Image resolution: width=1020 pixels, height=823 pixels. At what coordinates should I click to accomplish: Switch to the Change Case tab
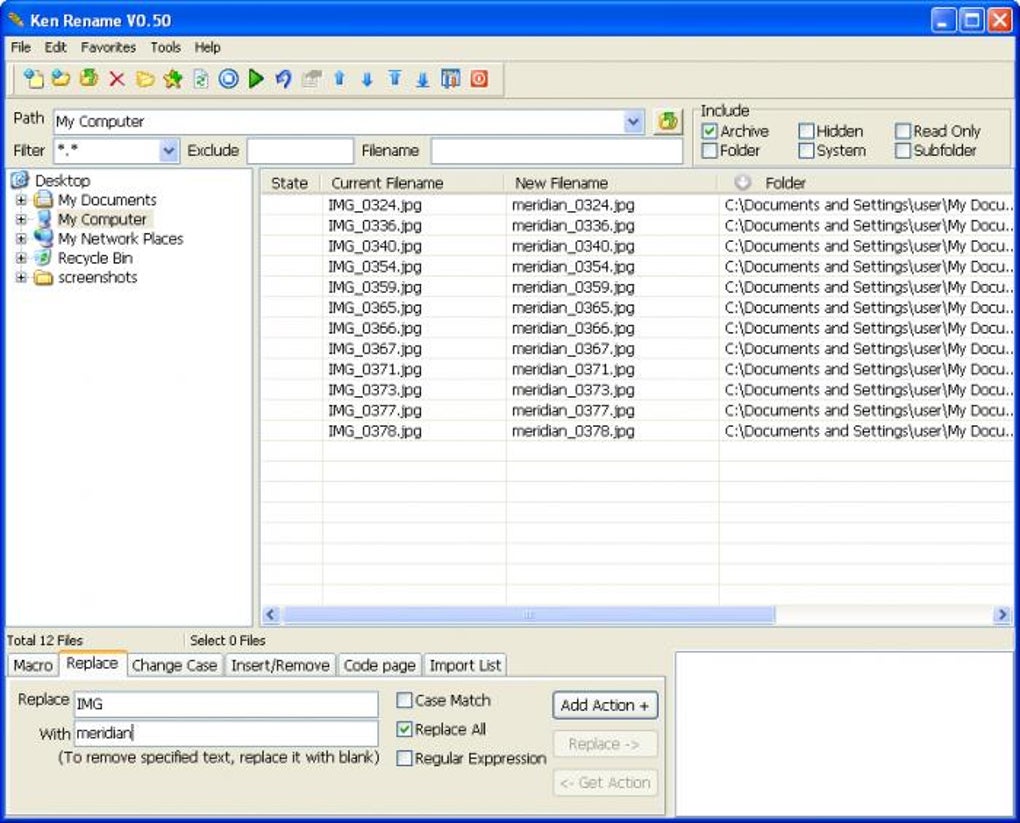point(174,665)
